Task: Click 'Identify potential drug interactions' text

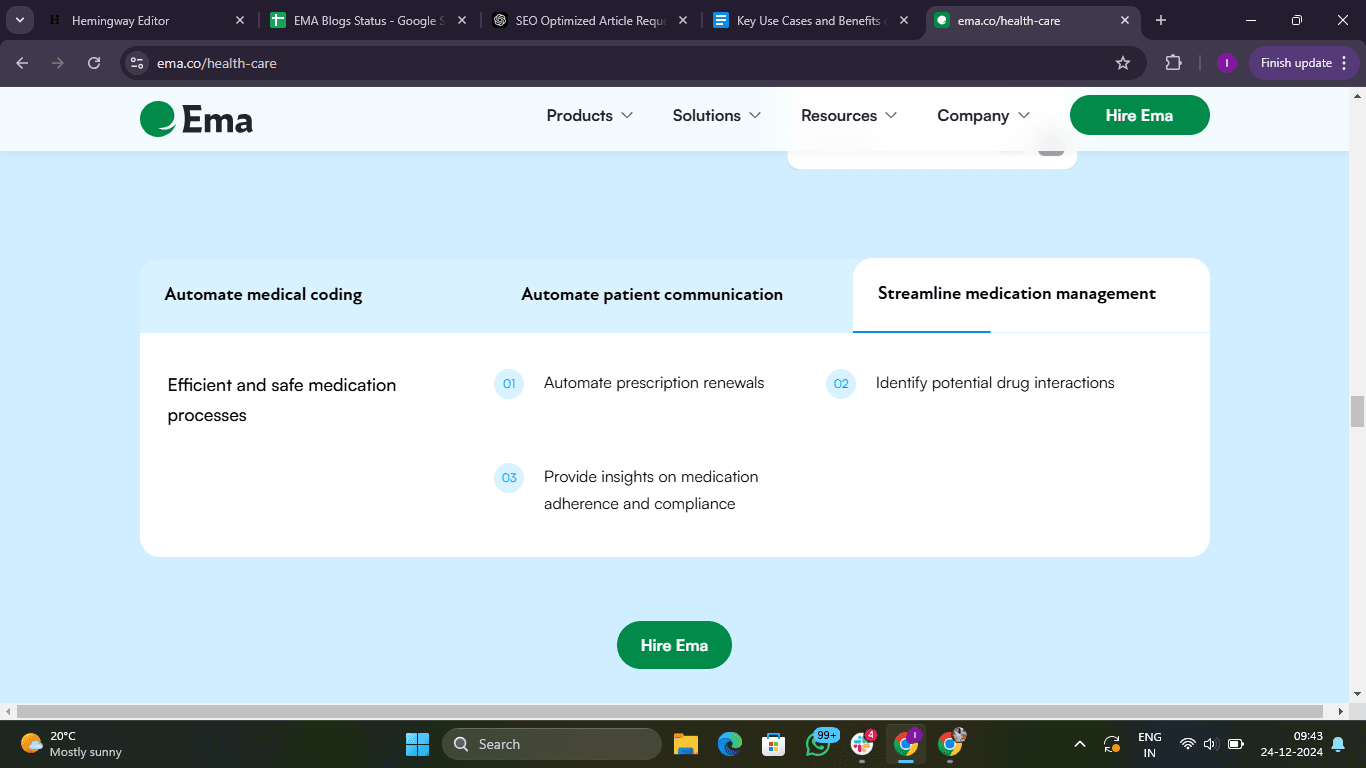Action: (995, 383)
